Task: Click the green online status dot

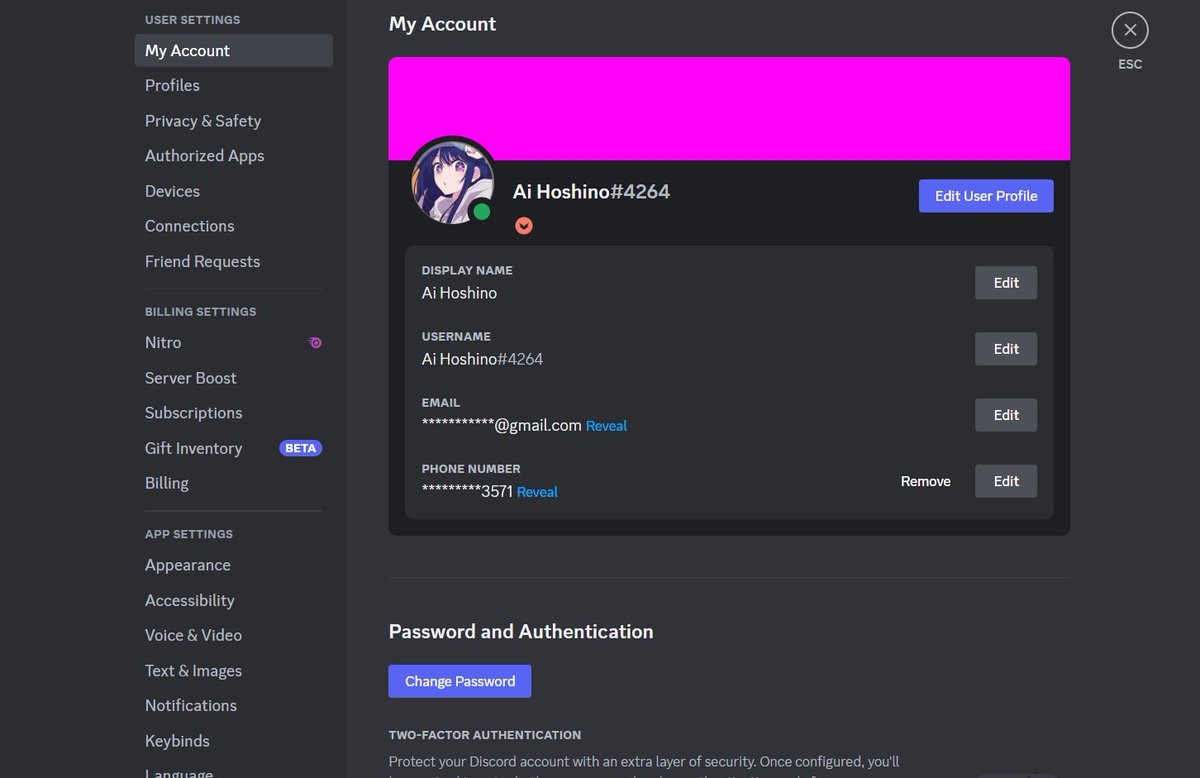Action: click(482, 211)
